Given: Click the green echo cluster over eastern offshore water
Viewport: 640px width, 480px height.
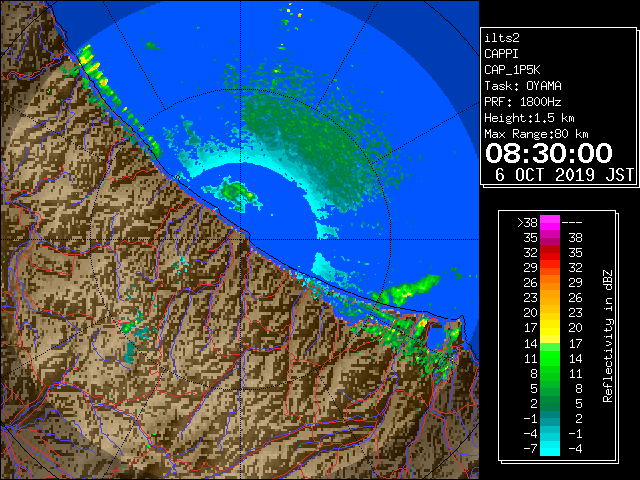Looking at the screenshot, I should [408, 291].
